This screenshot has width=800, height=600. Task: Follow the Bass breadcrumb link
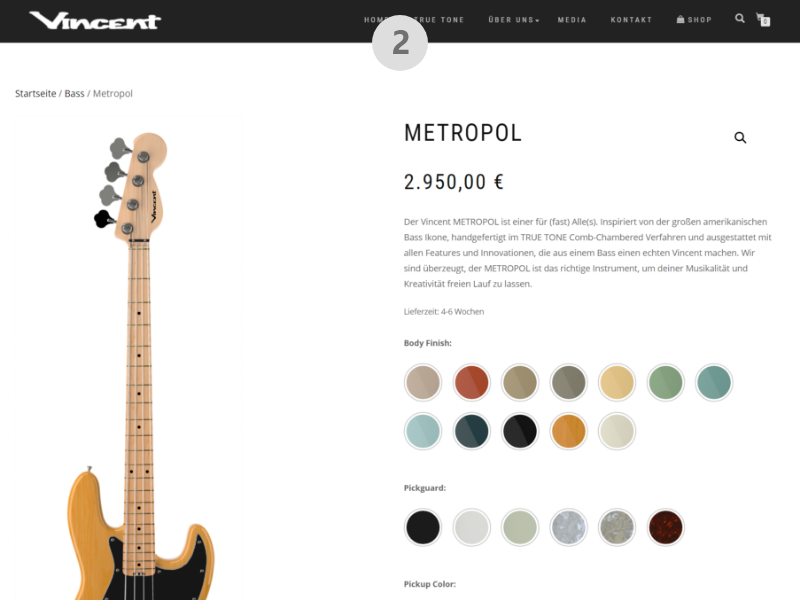[74, 93]
